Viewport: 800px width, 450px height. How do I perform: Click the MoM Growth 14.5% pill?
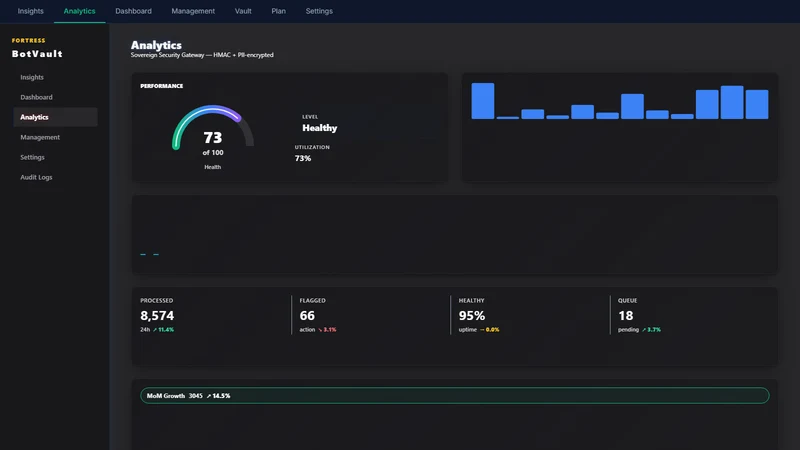pos(455,395)
